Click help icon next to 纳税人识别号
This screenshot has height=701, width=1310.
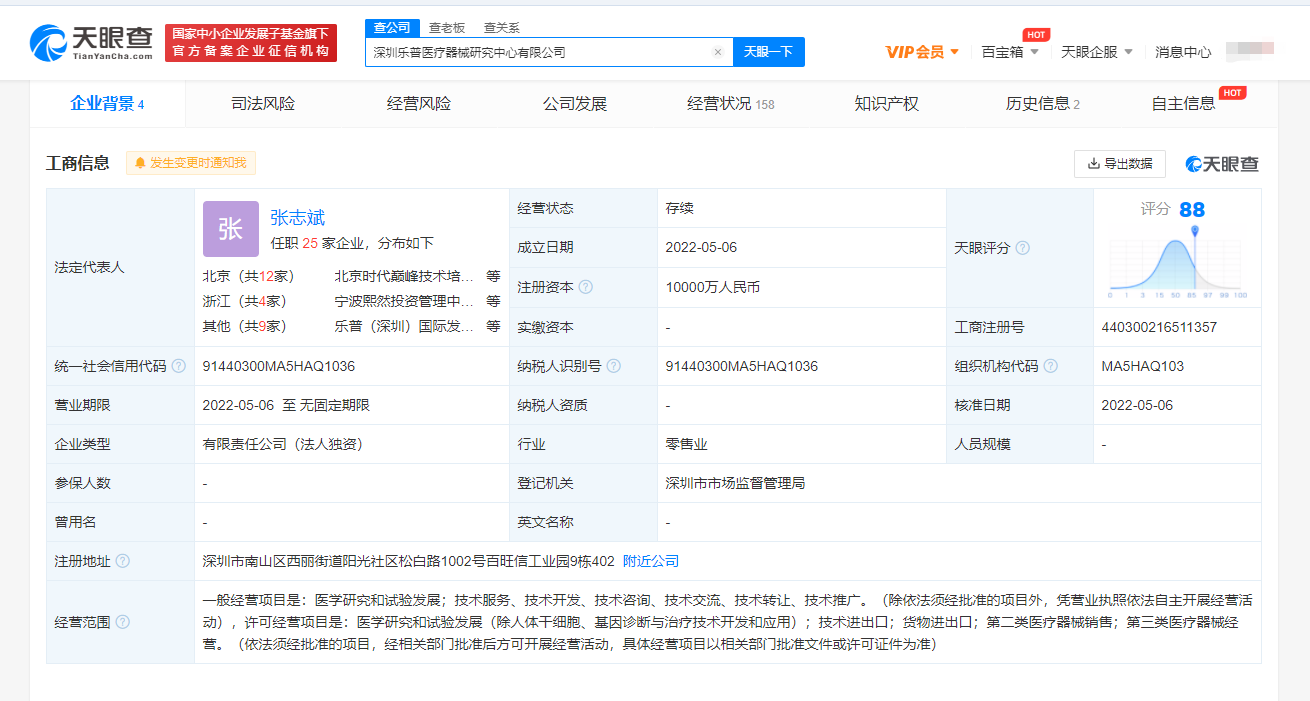(x=614, y=366)
